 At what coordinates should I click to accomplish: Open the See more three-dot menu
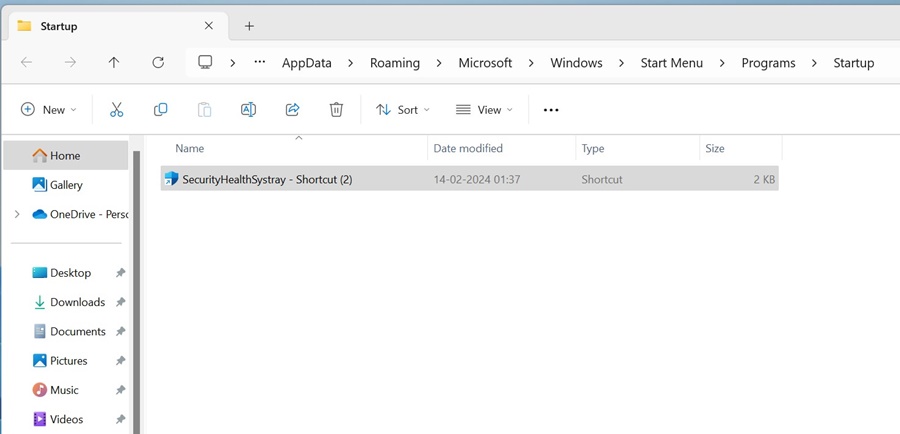click(x=551, y=110)
